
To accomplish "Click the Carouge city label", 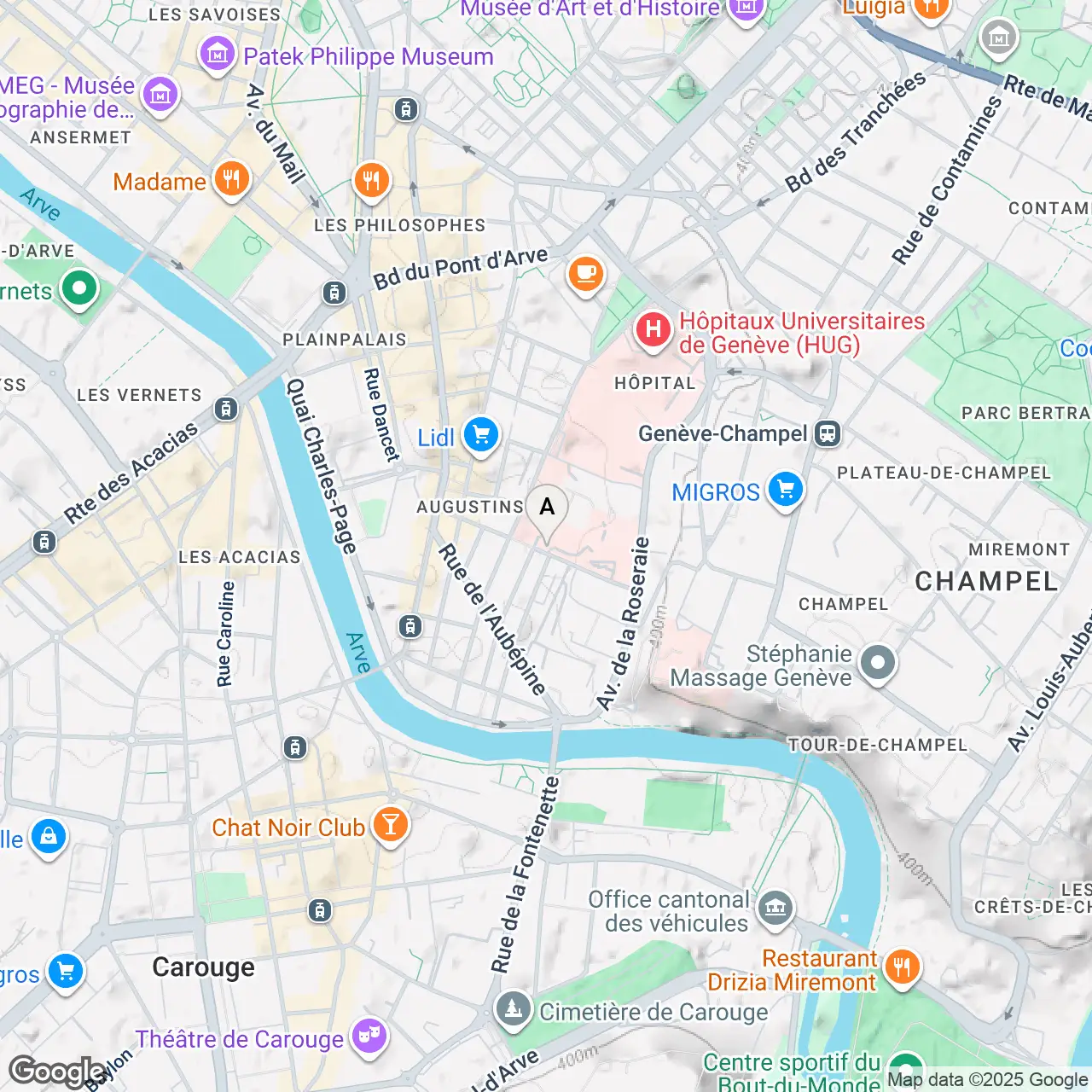I will coord(203,967).
